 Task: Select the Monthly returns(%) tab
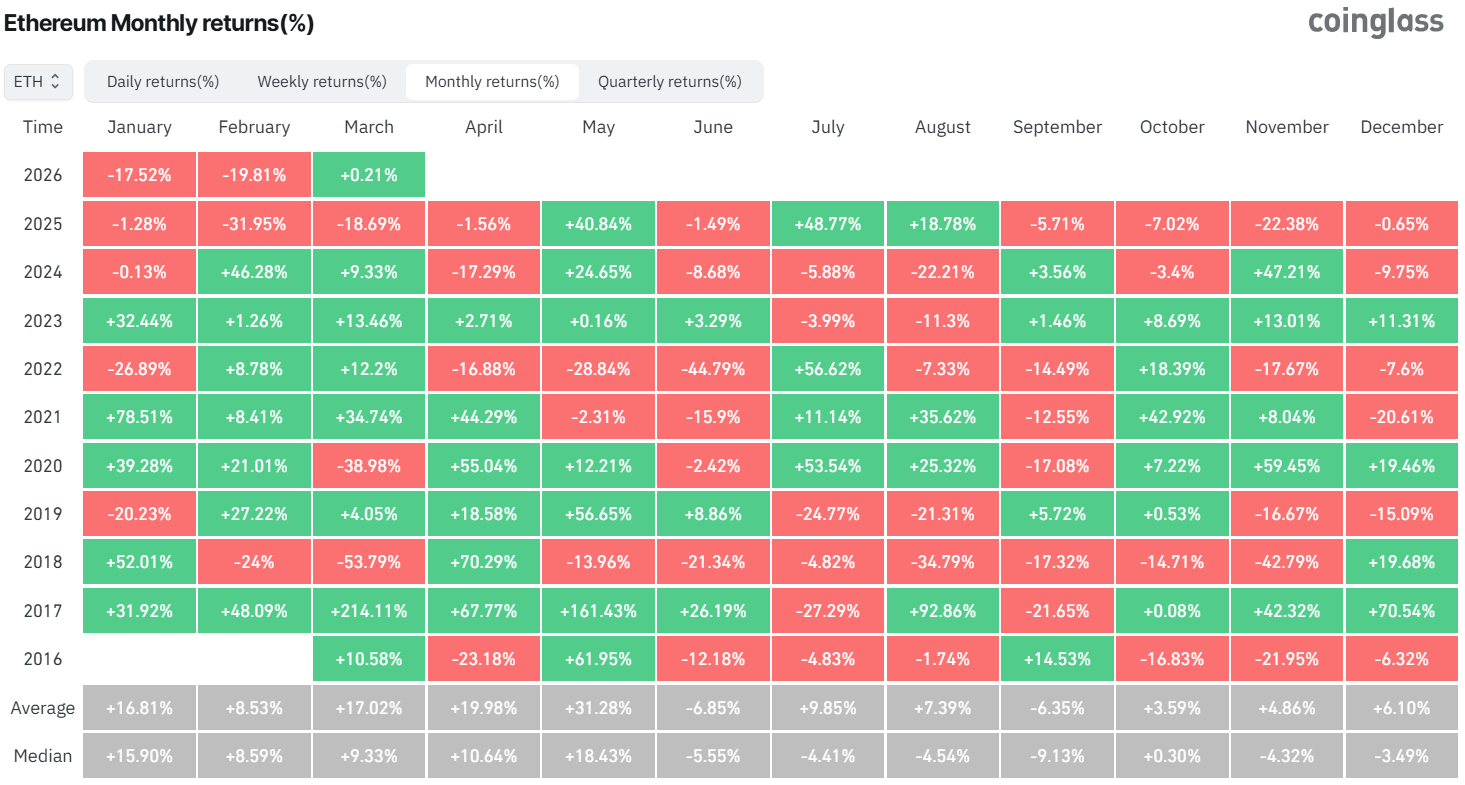492,82
